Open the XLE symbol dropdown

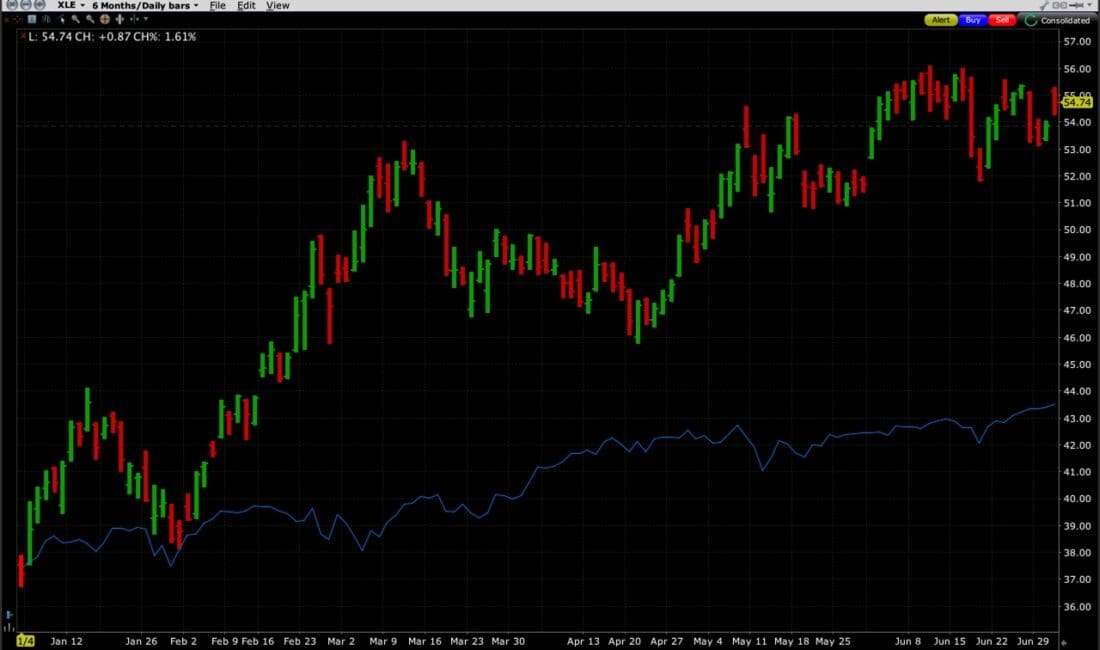(x=72, y=6)
